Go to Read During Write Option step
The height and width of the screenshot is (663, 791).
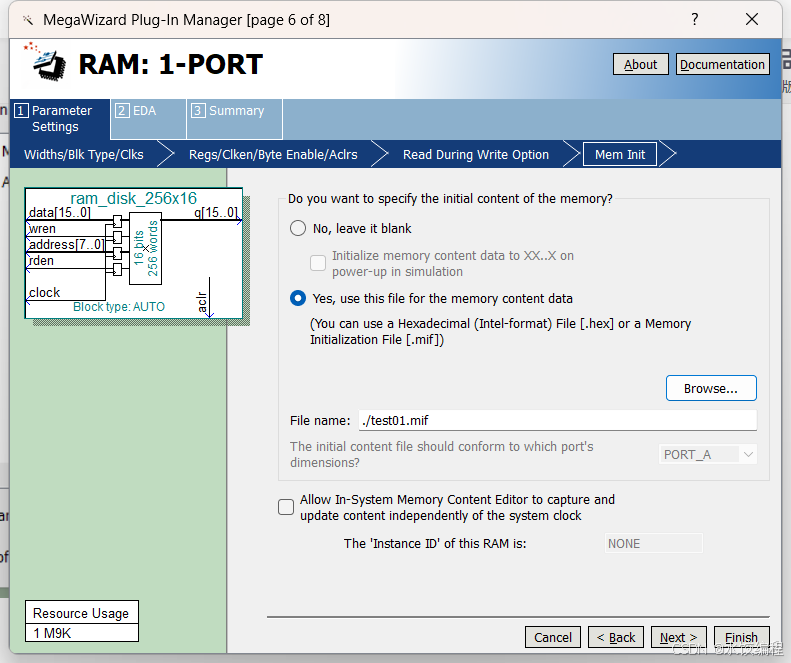click(476, 154)
